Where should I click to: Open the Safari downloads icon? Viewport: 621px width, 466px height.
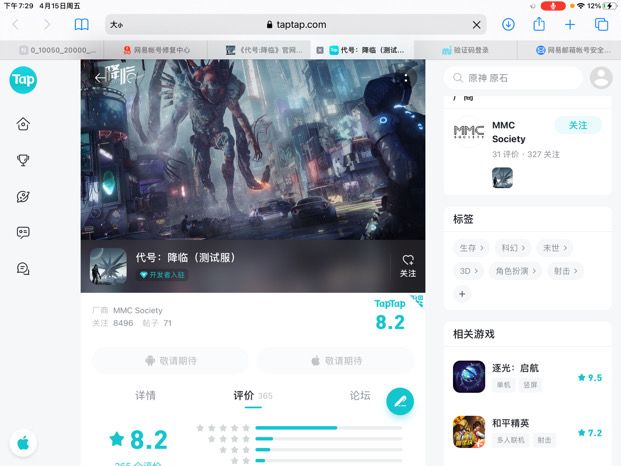508,25
